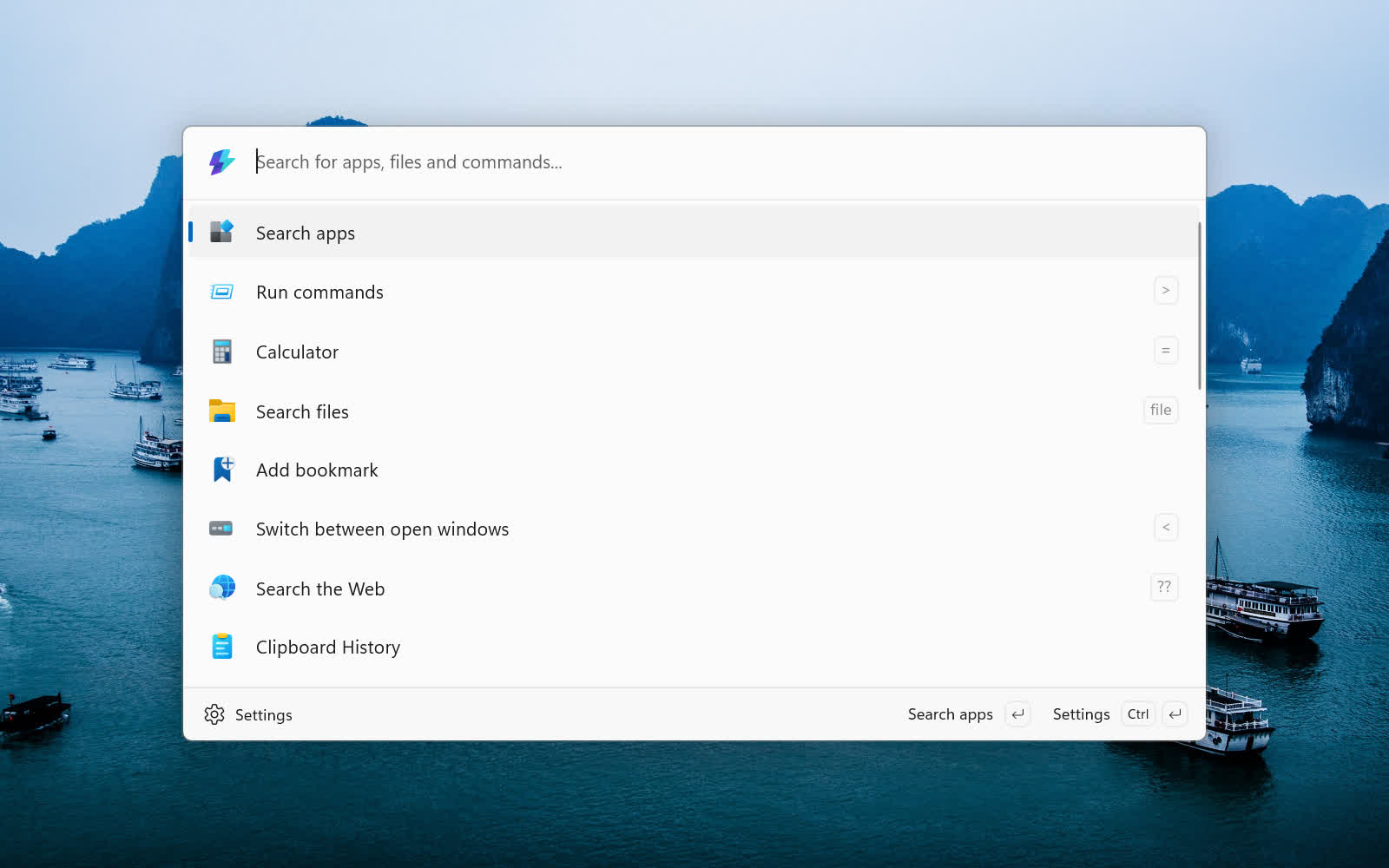1389x868 pixels.
Task: Select the Search apps icon in the list
Action: (221, 232)
